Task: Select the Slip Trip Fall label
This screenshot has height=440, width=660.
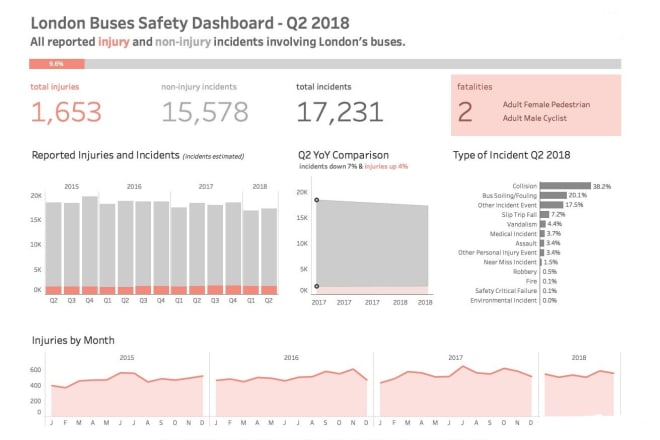Action: pyautogui.click(x=519, y=215)
